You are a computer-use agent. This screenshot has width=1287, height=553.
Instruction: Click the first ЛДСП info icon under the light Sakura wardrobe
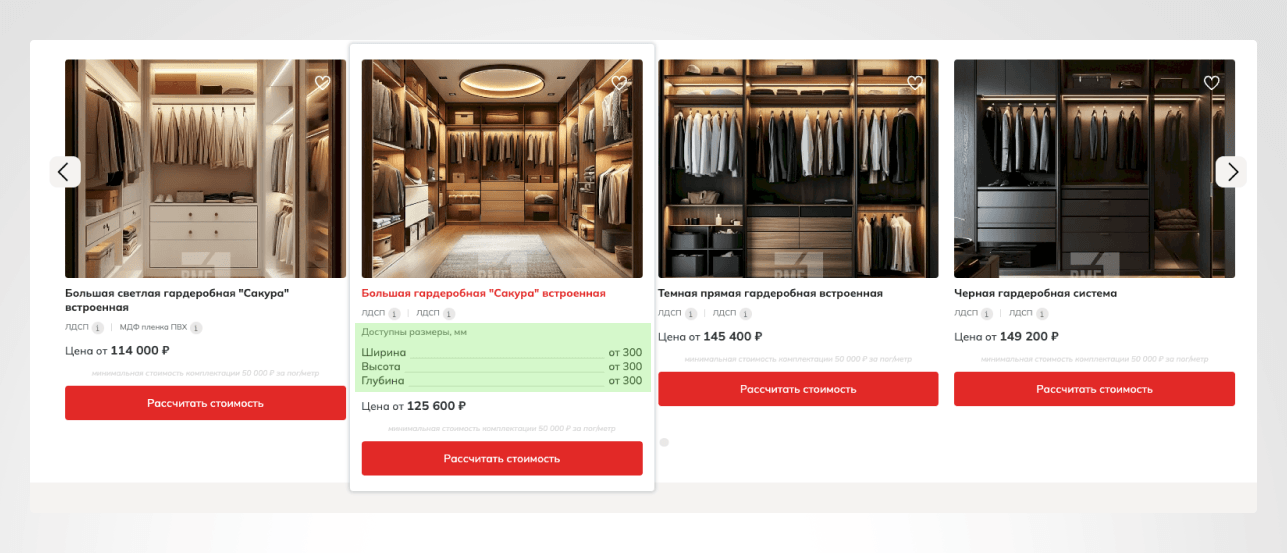pos(98,327)
